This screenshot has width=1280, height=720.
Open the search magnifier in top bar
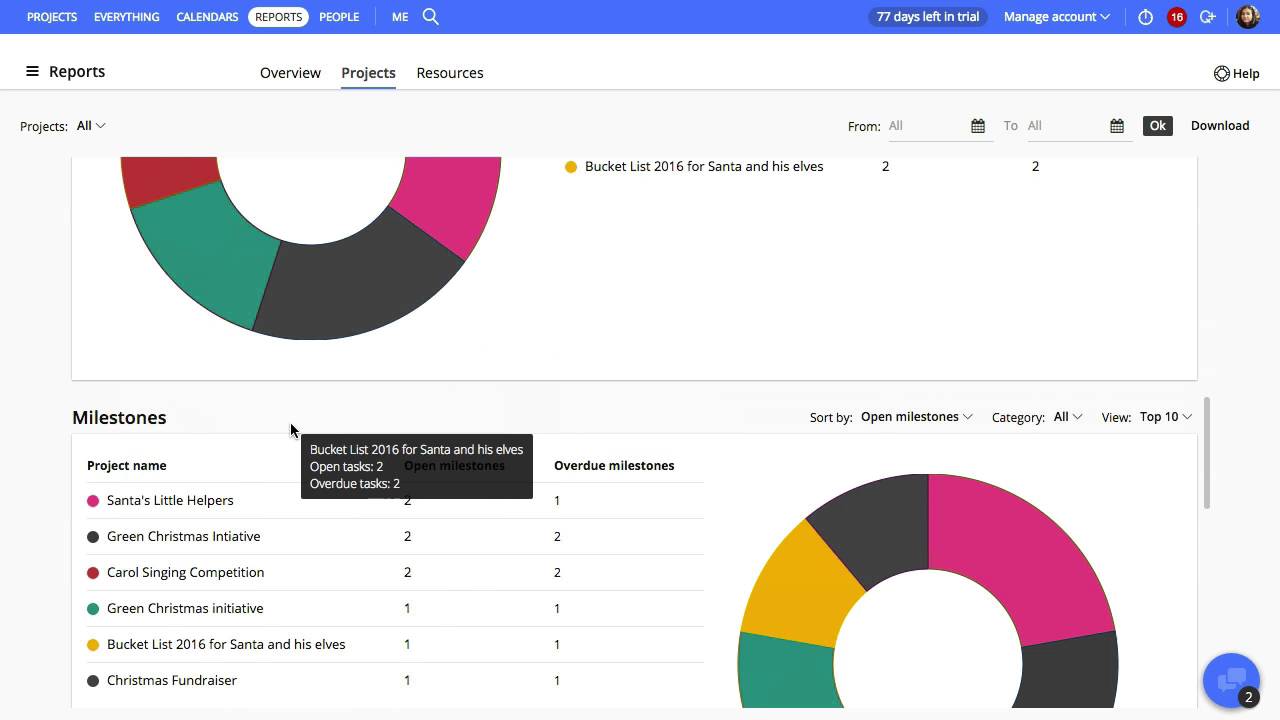pos(431,17)
